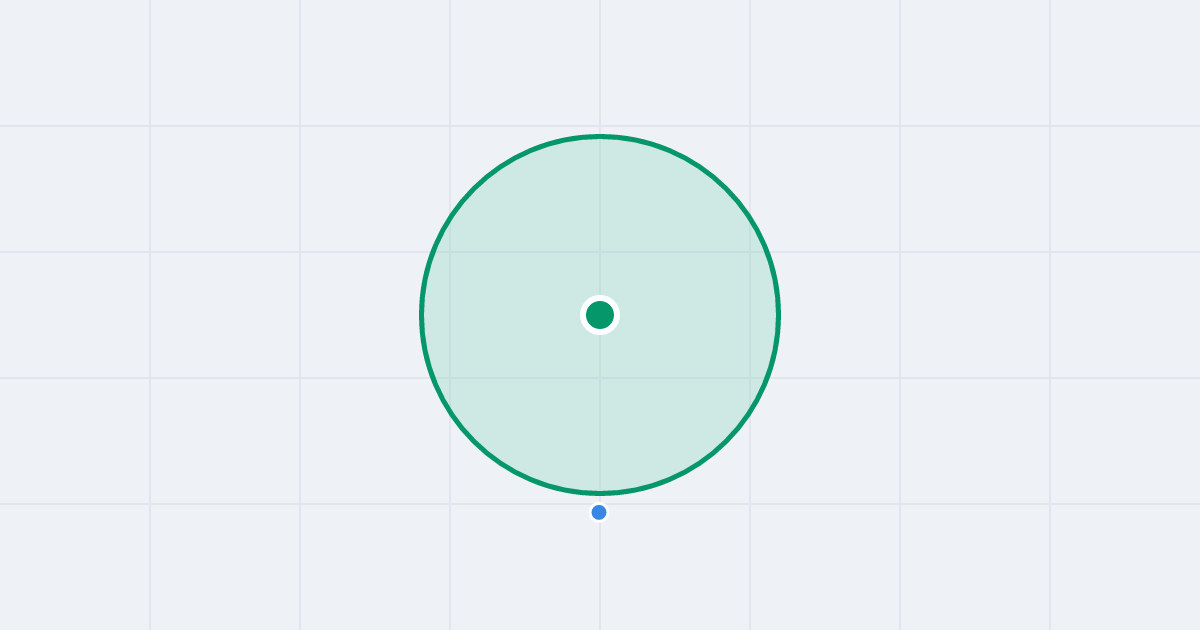
Task: Select the circle outline at its topmost point
Action: tap(600, 136)
